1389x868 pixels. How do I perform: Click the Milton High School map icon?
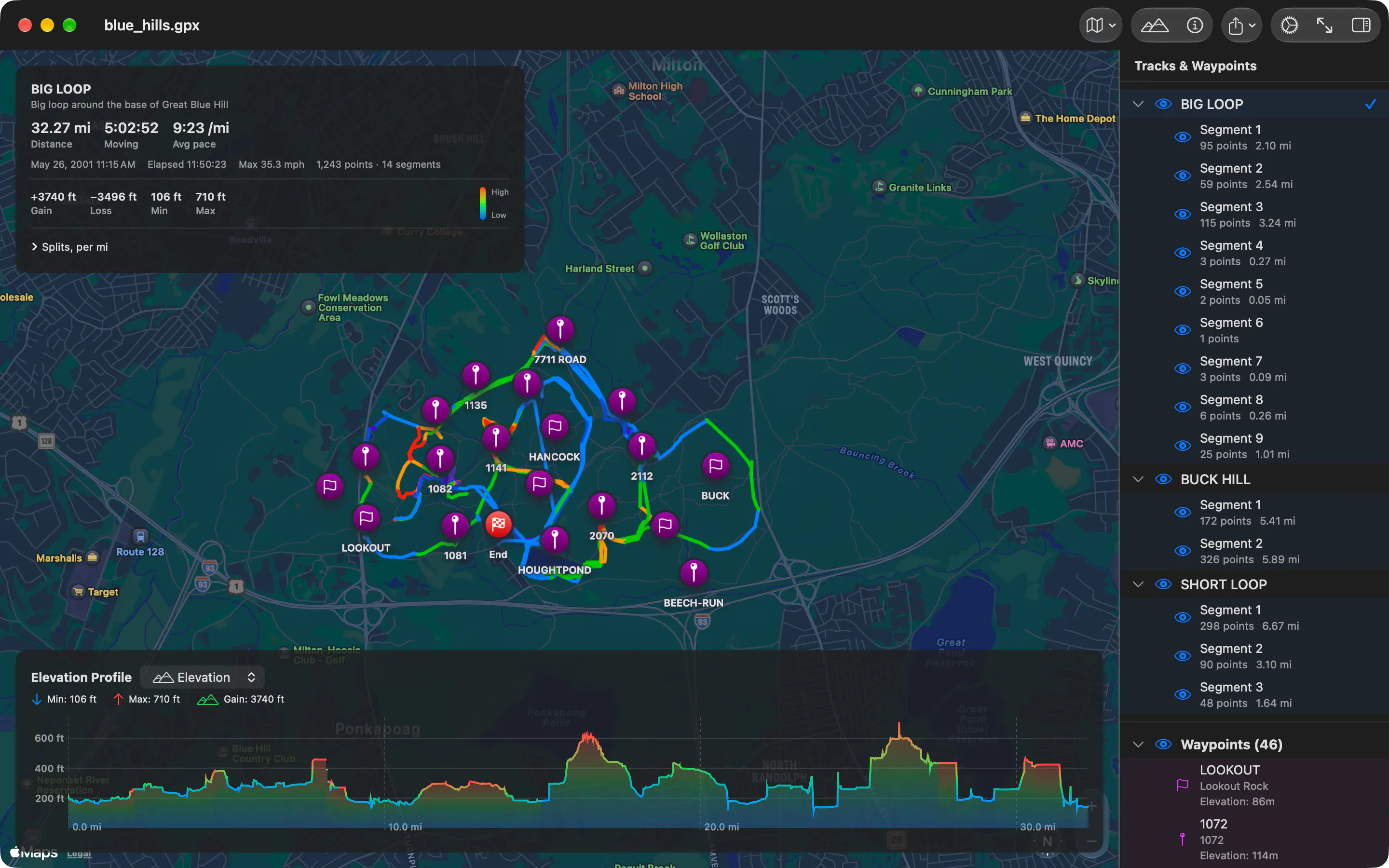[618, 91]
